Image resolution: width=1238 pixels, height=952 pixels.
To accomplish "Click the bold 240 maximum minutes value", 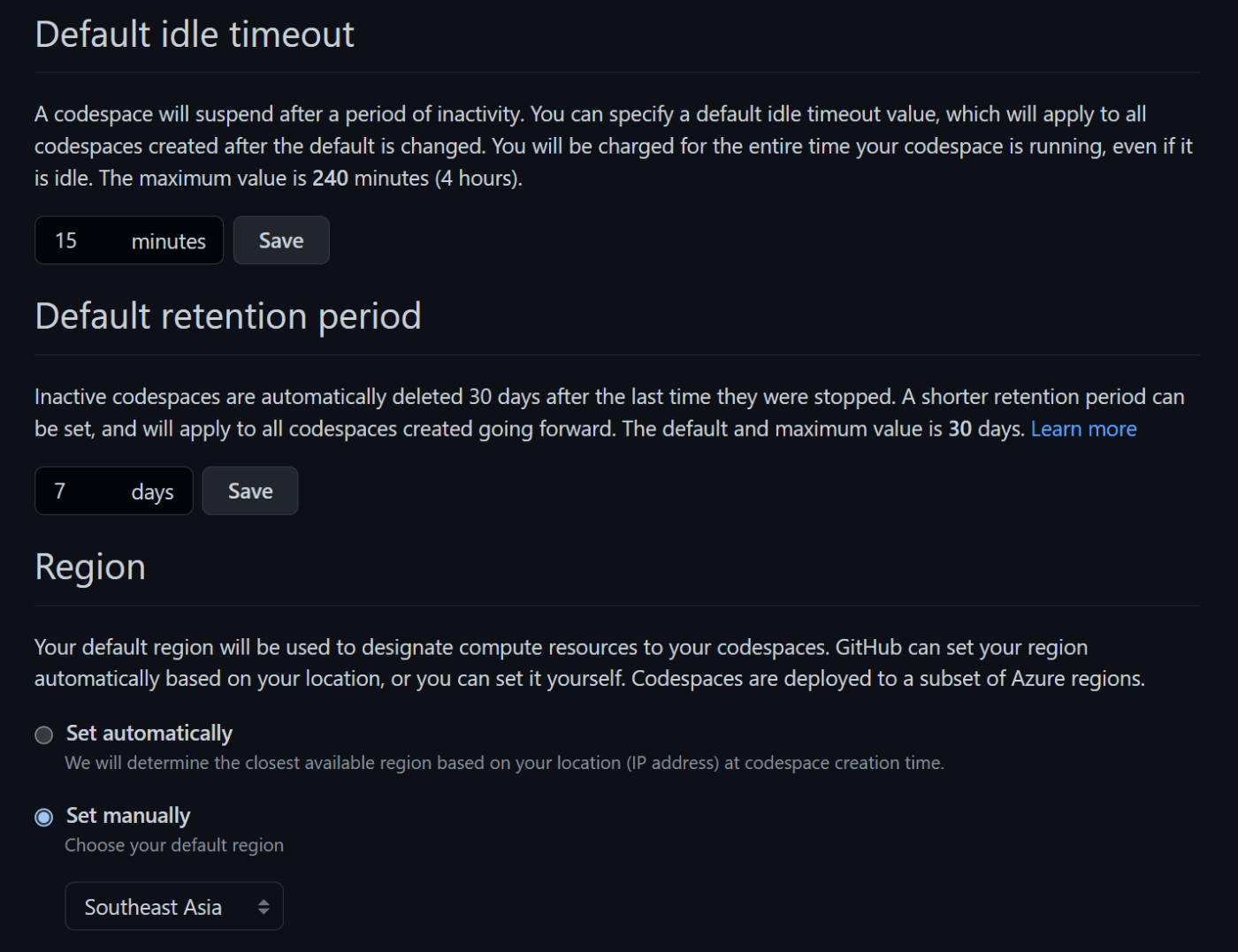I will [x=330, y=178].
